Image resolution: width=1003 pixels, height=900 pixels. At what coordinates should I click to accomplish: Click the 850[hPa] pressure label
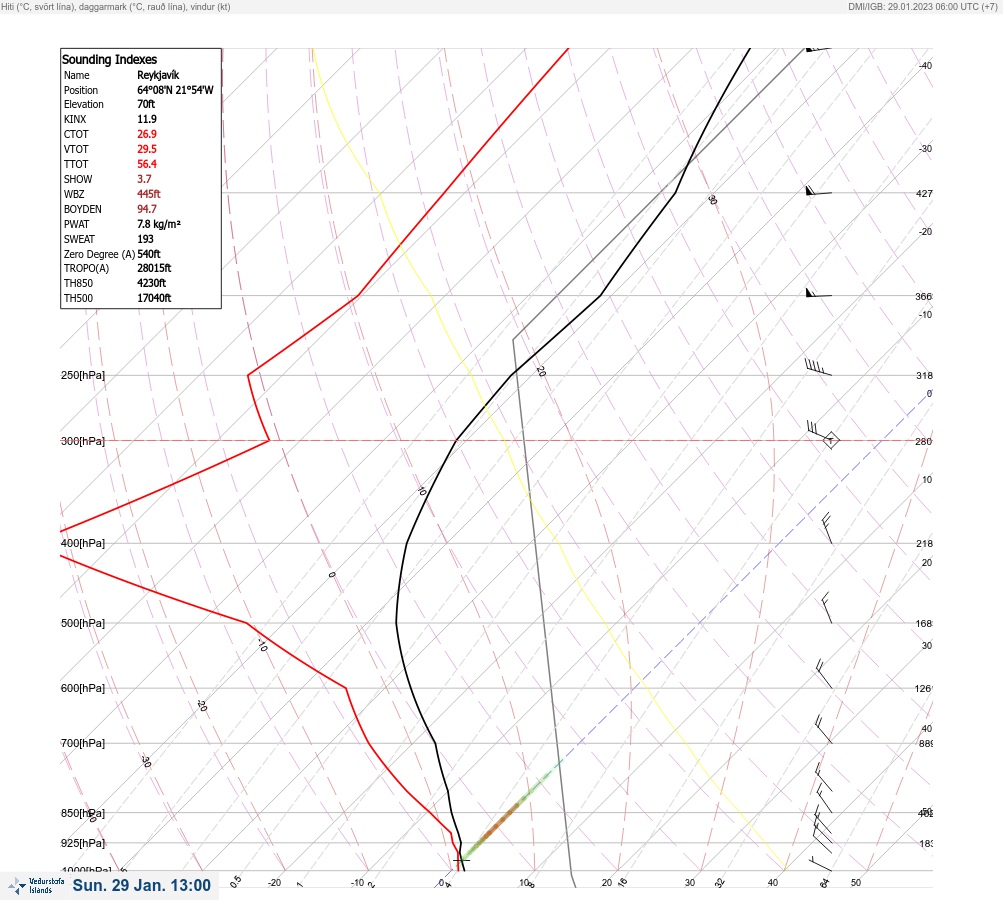83,813
